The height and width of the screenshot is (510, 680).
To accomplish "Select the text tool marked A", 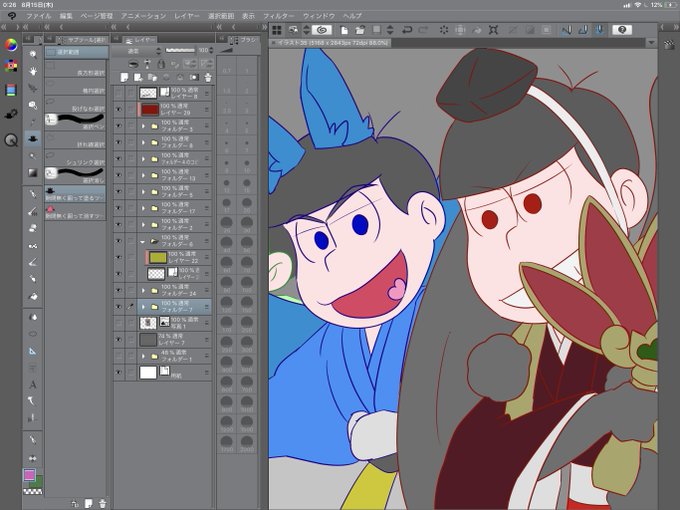I will click(x=33, y=384).
